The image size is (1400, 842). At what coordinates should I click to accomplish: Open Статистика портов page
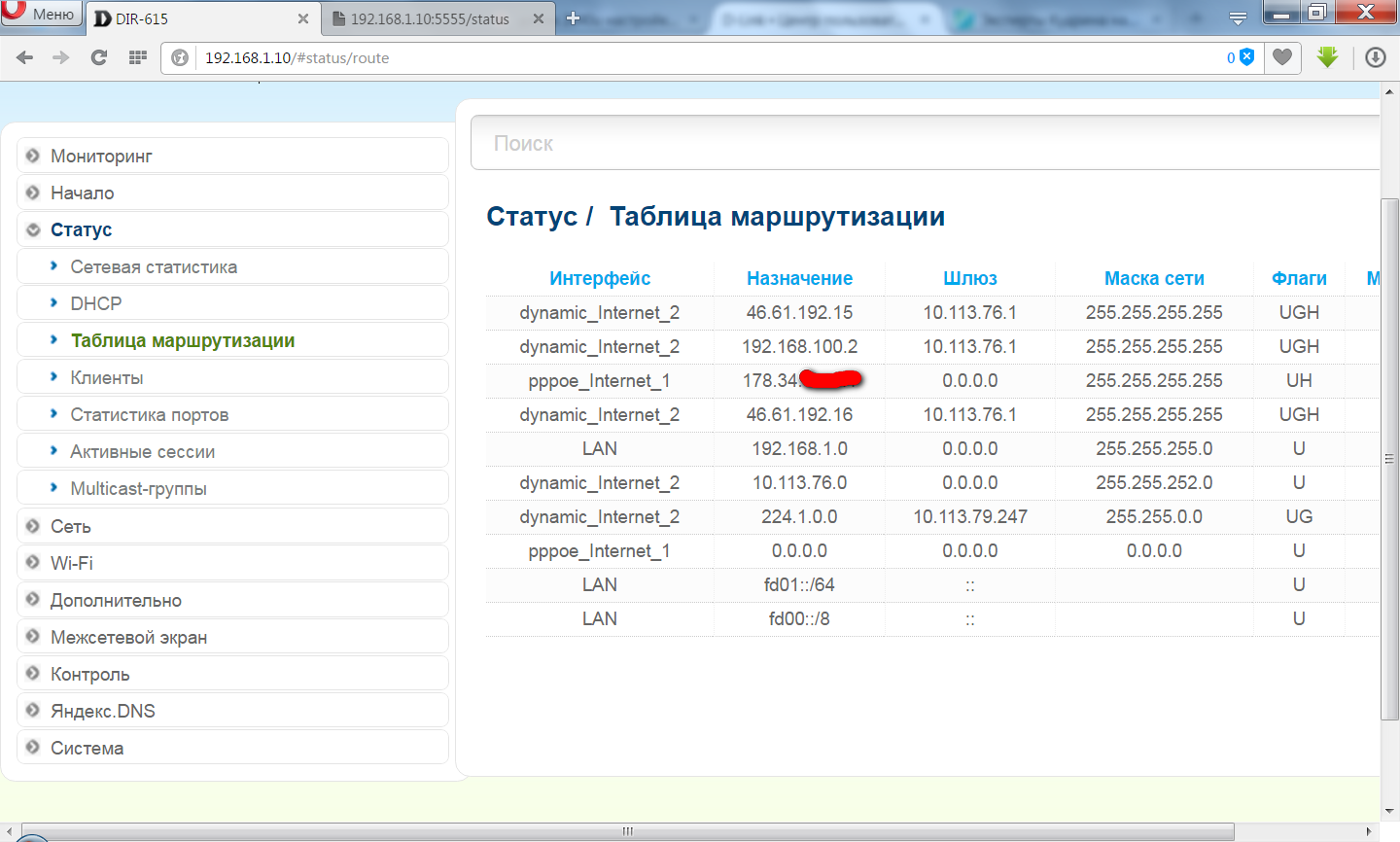(x=150, y=414)
